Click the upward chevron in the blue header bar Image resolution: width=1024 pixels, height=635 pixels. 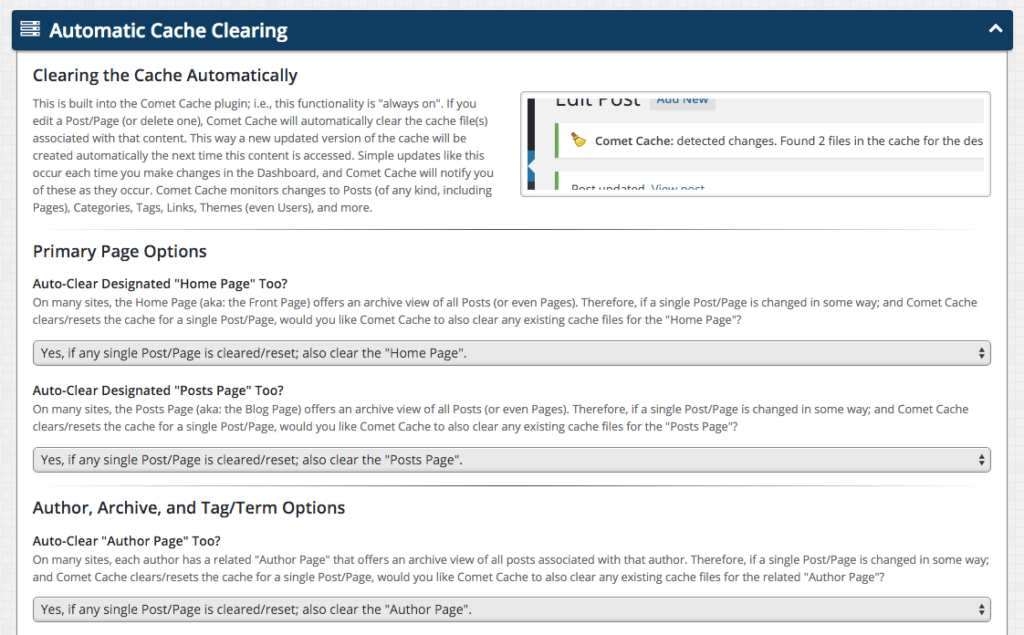pyautogui.click(x=995, y=29)
